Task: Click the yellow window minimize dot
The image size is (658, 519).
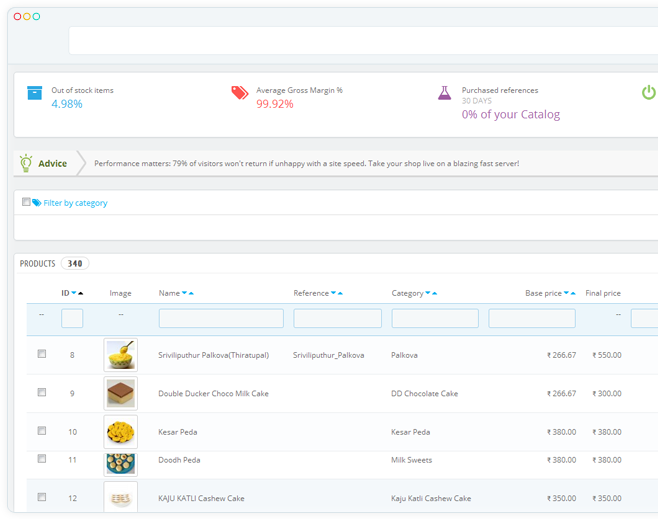Action: click(27, 16)
